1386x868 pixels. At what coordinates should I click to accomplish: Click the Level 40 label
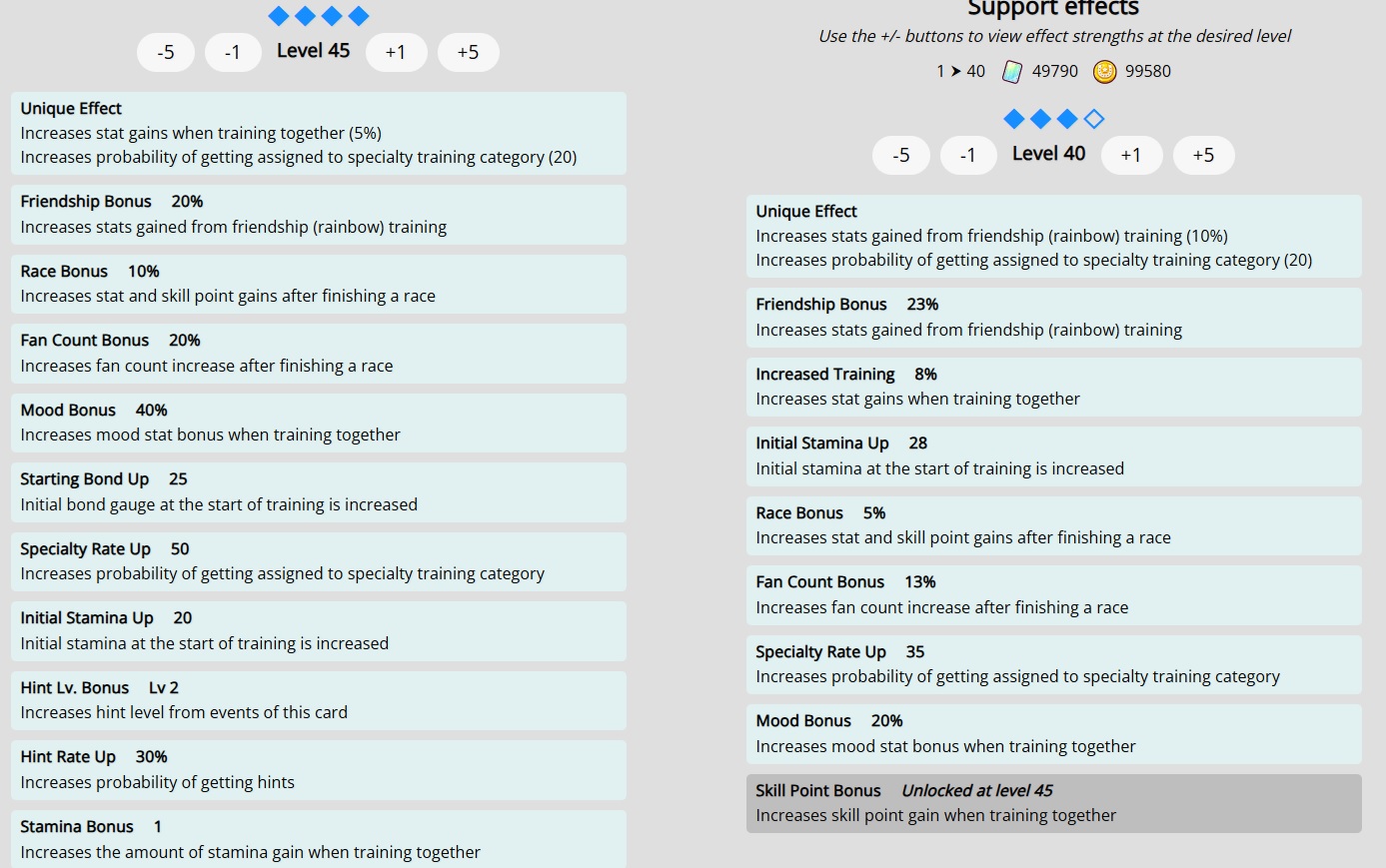coord(1049,154)
